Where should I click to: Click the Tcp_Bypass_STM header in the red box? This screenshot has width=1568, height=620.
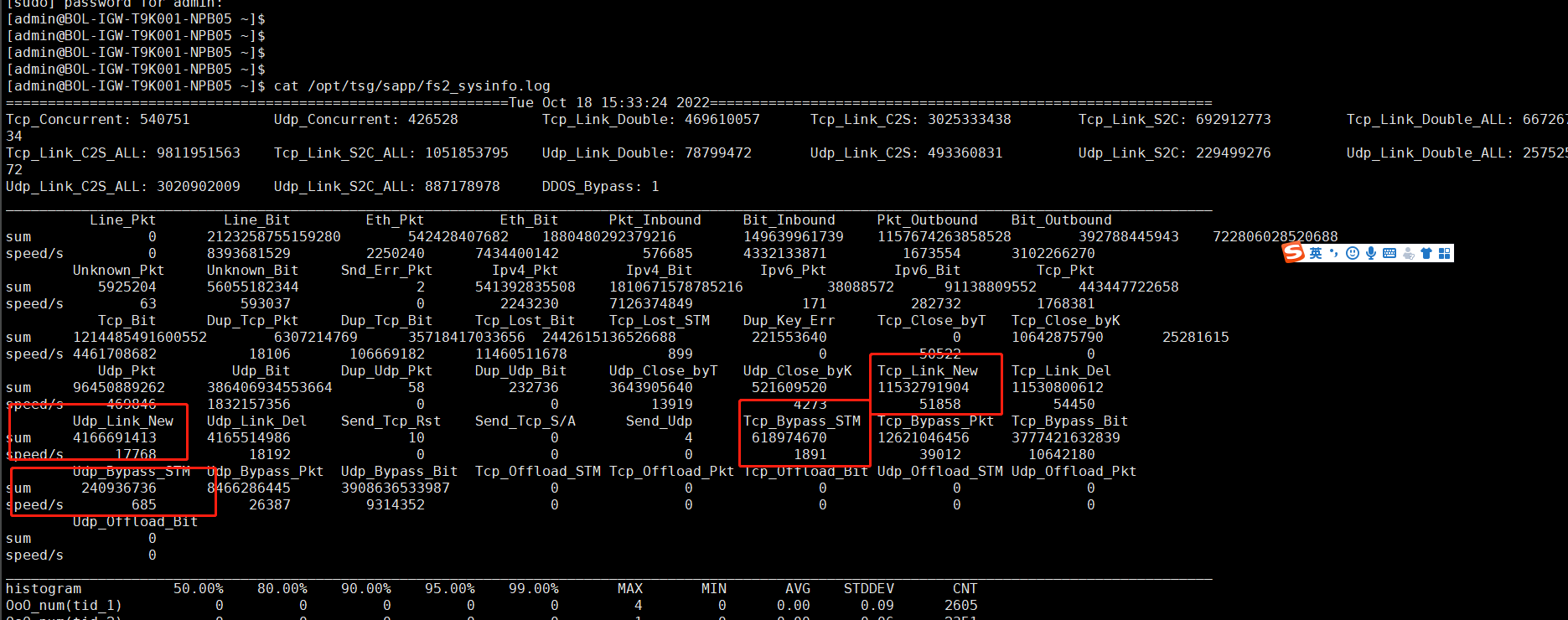[x=801, y=421]
